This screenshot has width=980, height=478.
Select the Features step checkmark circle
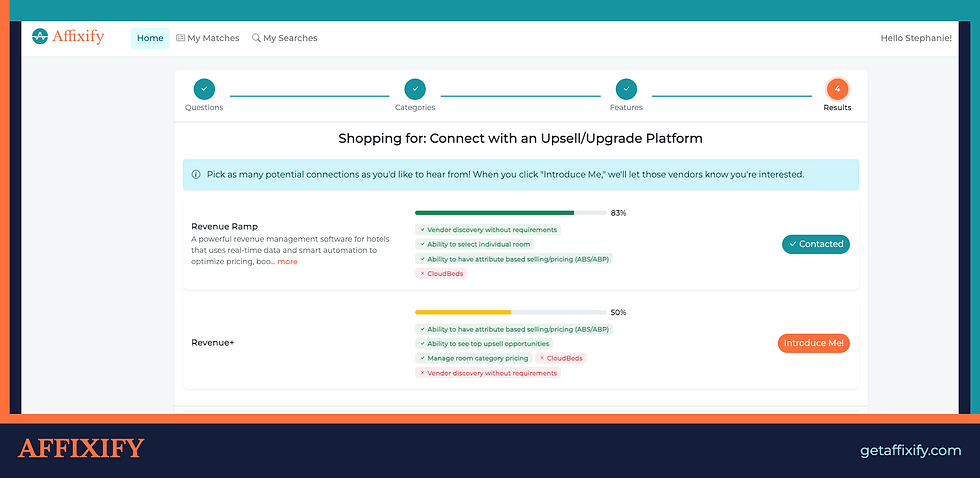point(626,89)
